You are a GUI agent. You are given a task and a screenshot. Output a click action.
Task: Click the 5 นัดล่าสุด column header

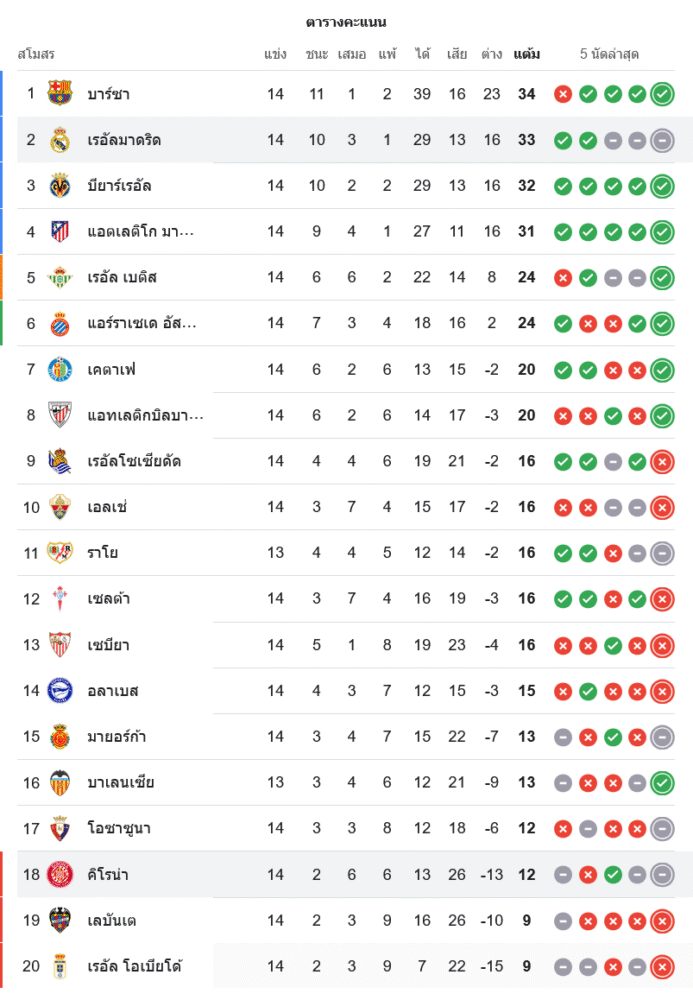609,54
